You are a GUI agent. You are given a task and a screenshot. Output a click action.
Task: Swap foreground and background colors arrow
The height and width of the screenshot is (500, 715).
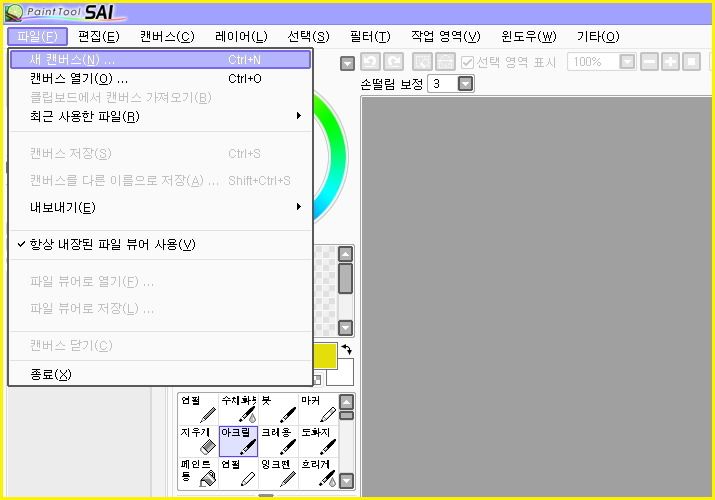click(x=347, y=350)
